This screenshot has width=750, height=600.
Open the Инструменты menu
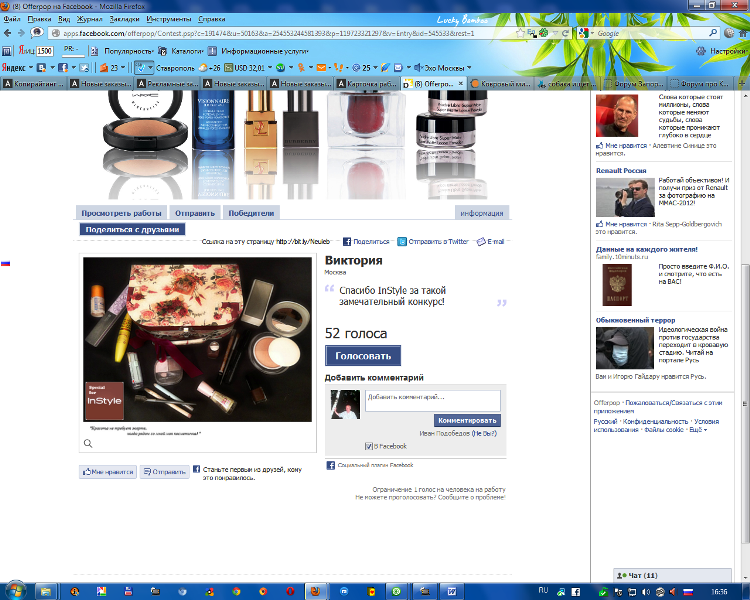169,19
